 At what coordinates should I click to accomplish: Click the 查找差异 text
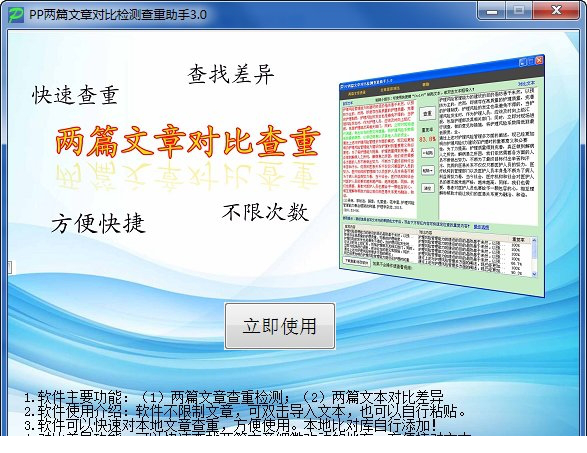[x=231, y=74]
